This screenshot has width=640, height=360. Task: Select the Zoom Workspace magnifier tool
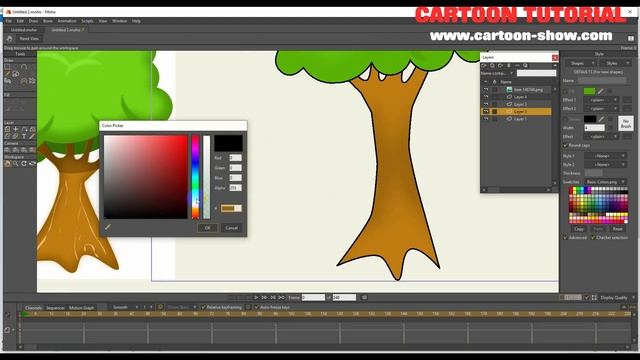point(16,164)
